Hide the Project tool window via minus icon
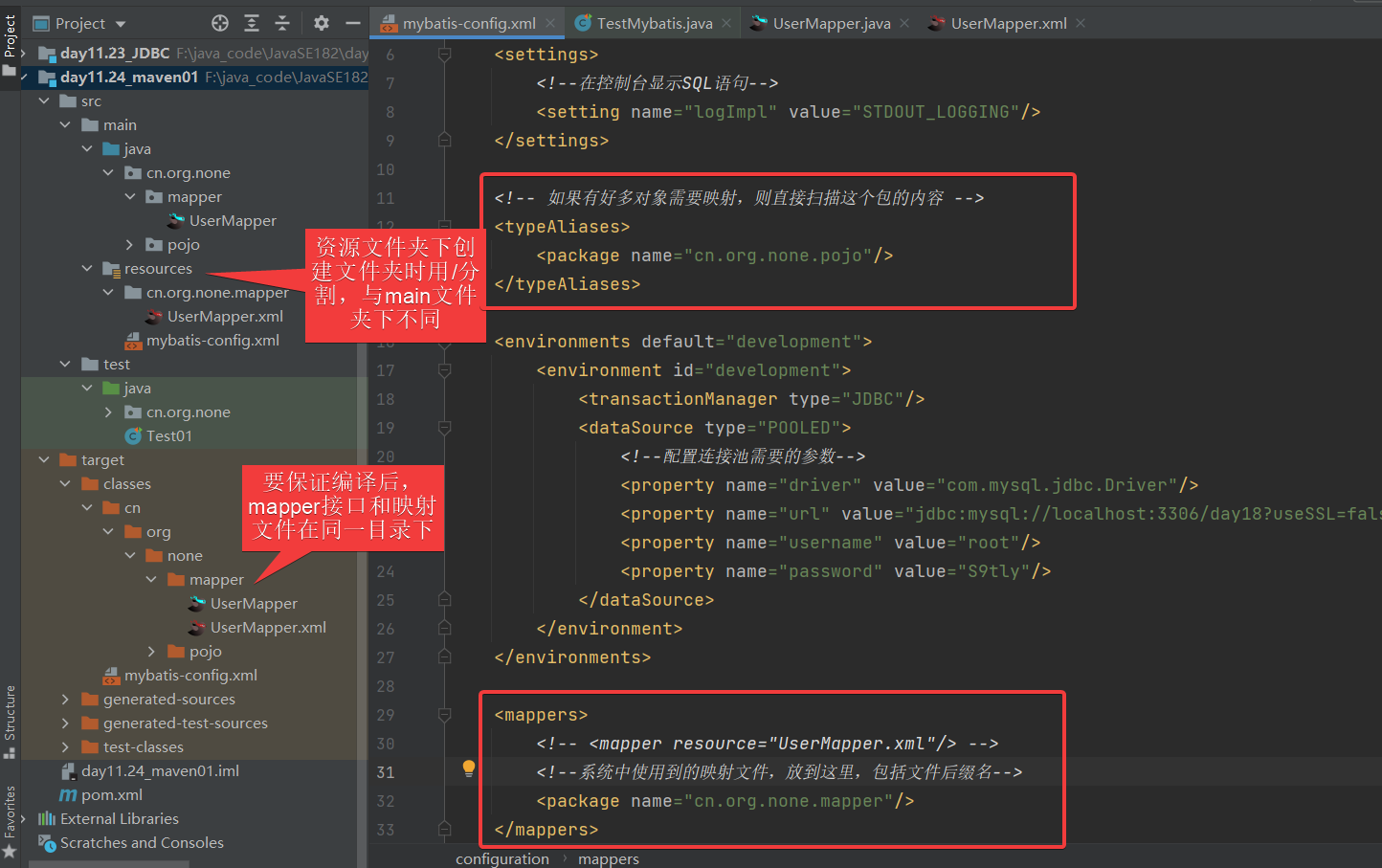 click(352, 23)
